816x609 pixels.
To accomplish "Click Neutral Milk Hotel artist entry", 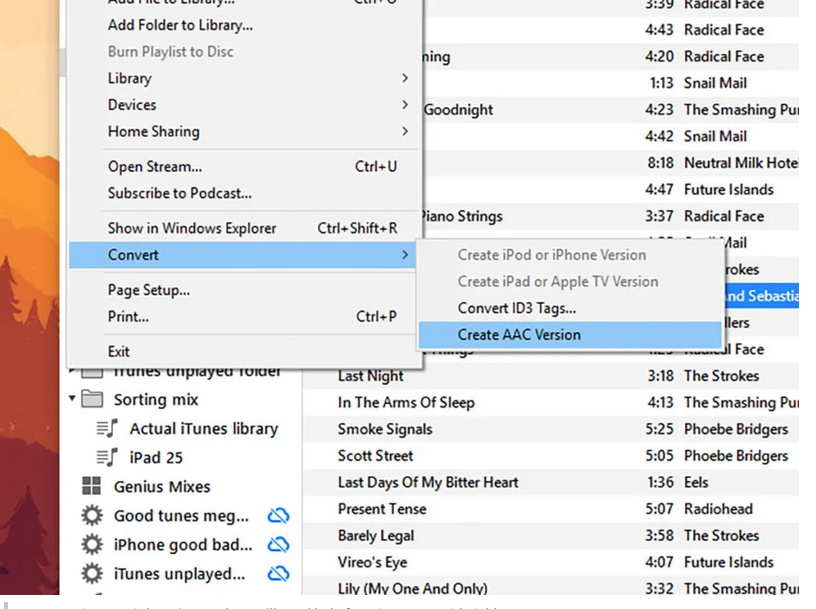I will click(741, 163).
